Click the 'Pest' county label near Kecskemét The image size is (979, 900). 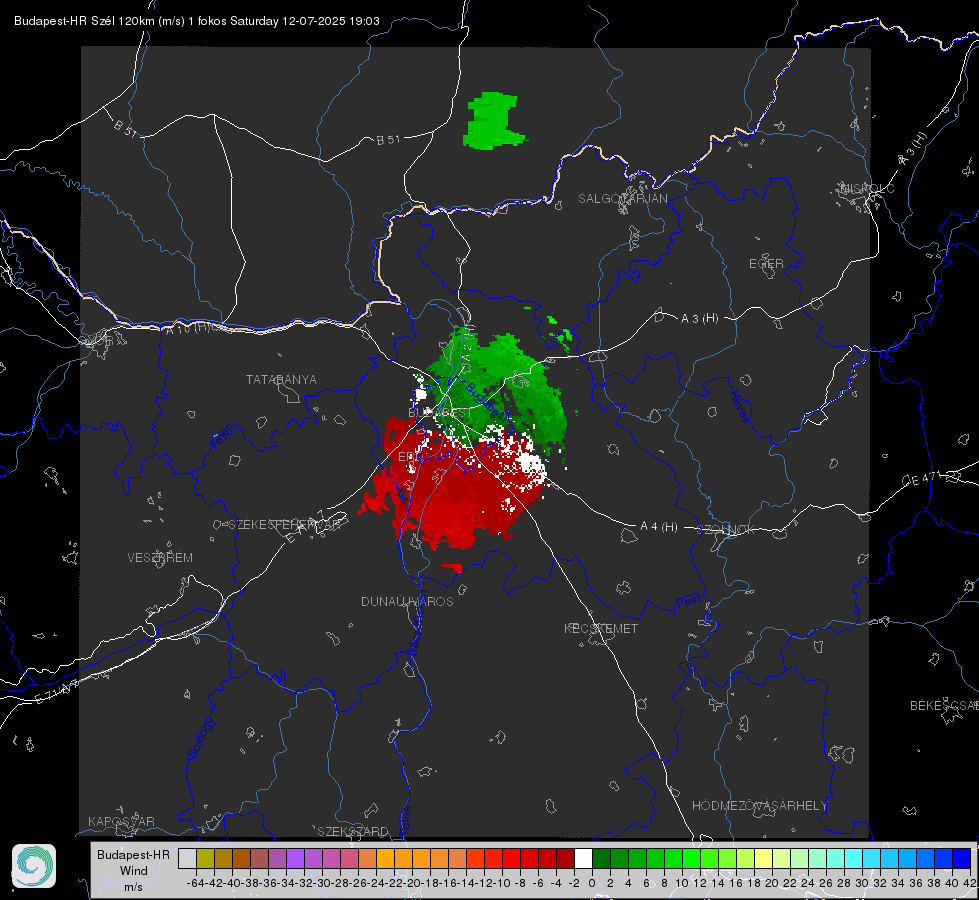pos(689,602)
